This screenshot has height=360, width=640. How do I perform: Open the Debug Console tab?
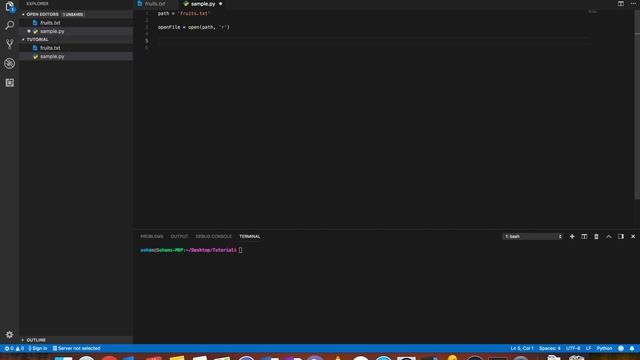coord(213,236)
